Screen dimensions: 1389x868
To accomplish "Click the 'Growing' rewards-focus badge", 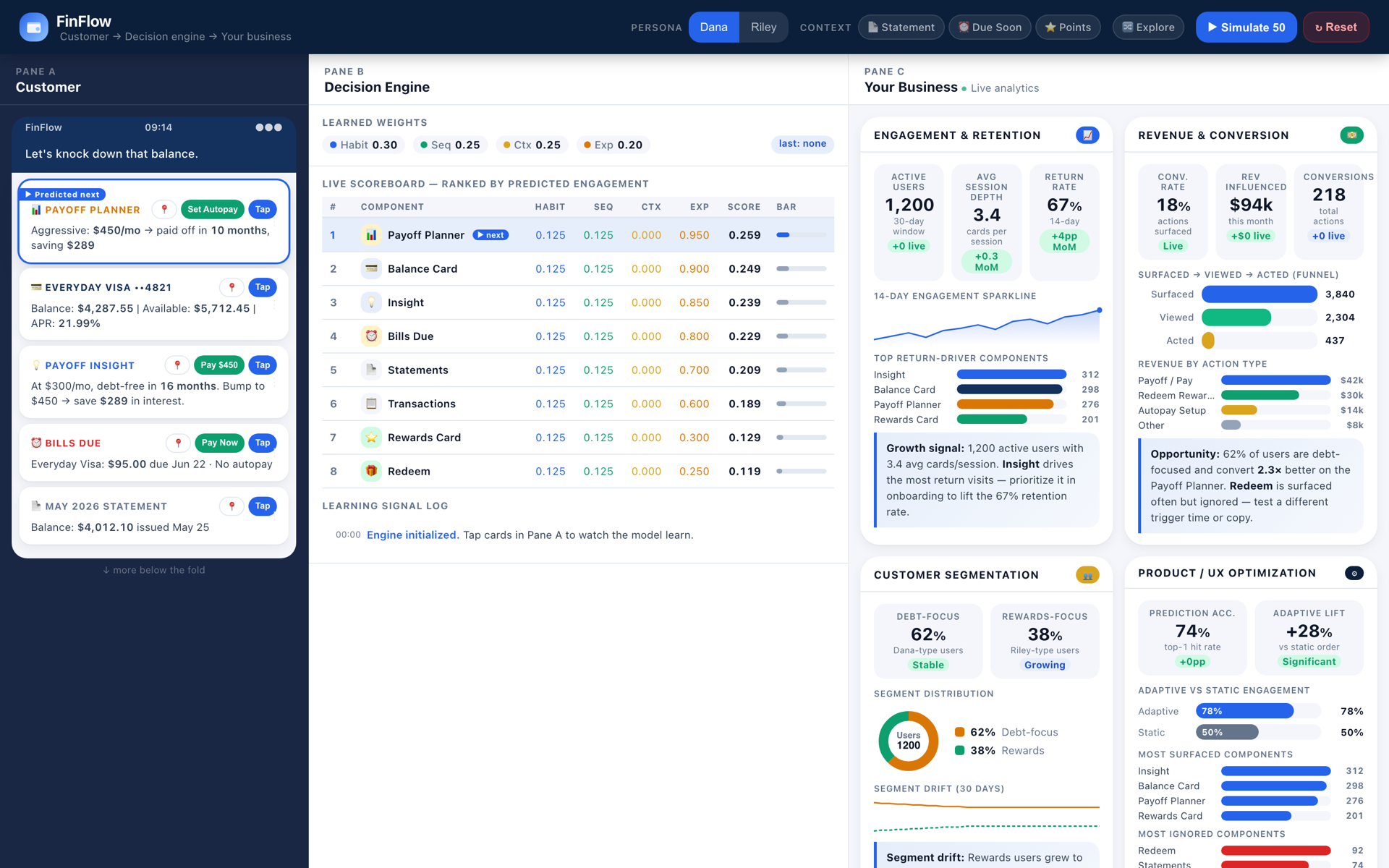I will pos(1045,665).
